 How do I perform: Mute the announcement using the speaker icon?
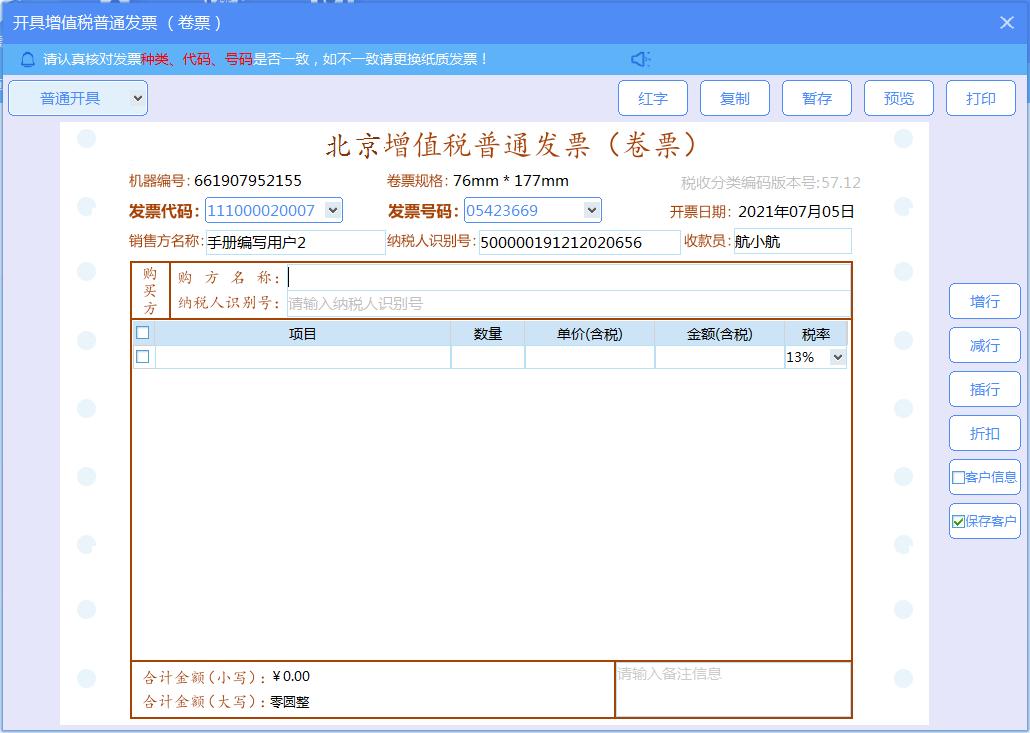(640, 59)
